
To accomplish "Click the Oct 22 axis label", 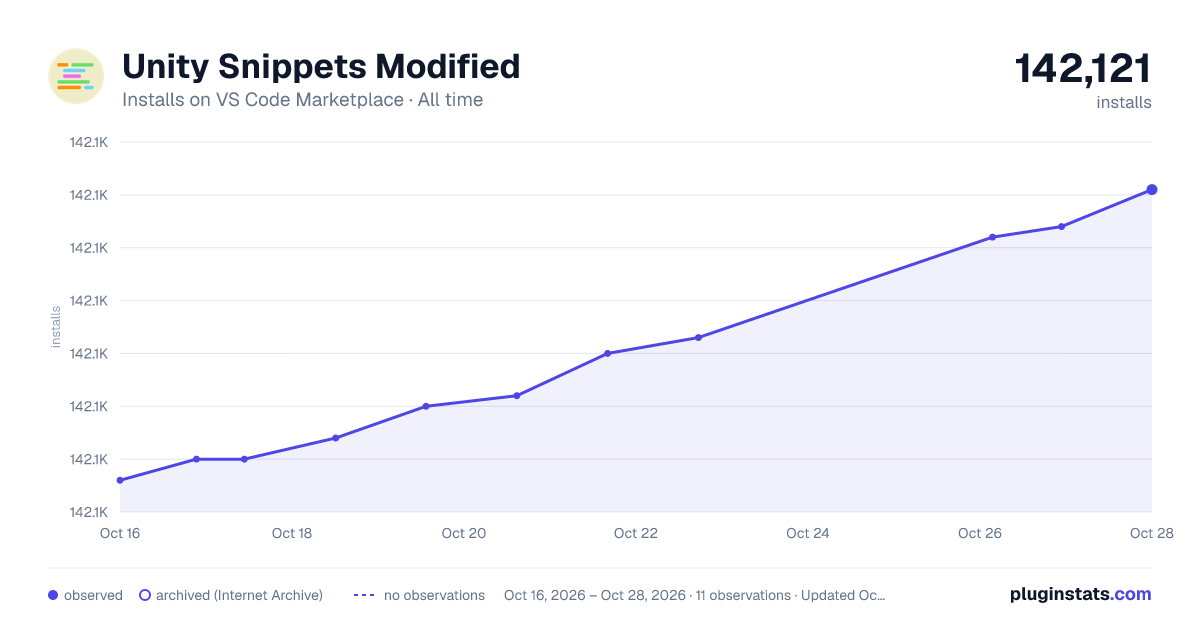I will click(636, 533).
